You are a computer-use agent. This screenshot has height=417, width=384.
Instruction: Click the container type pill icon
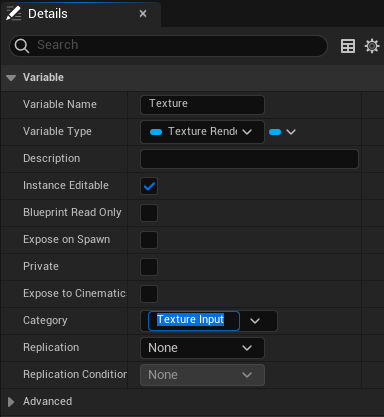pos(275,132)
